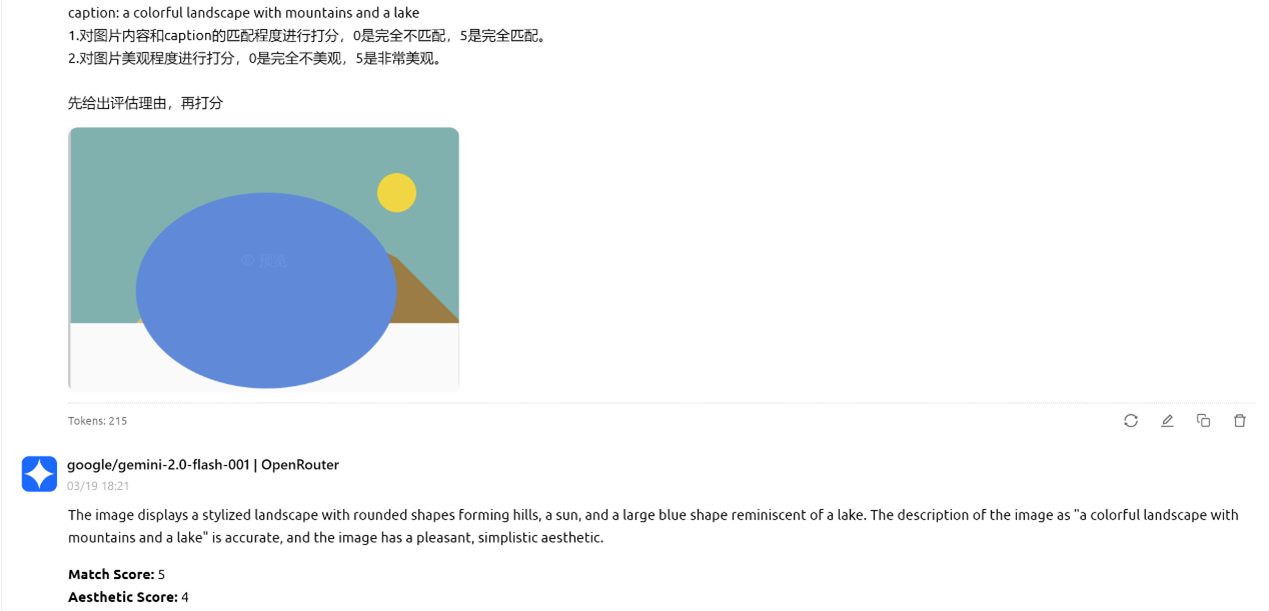Select the Tokens: 215 label
The height and width of the screenshot is (611, 1269).
pyautogui.click(x=97, y=420)
